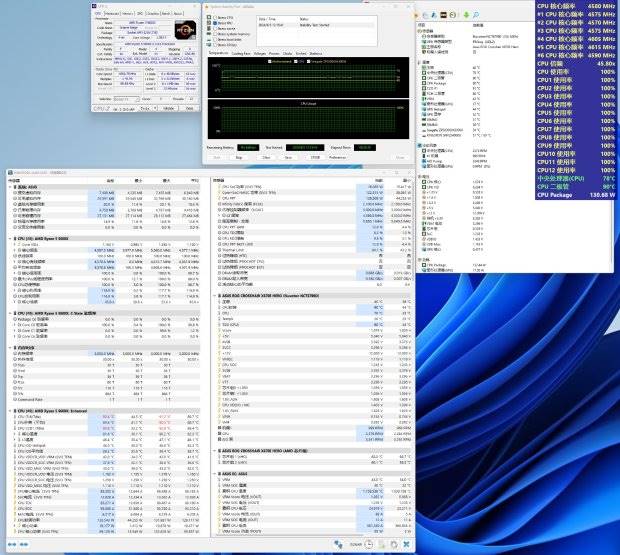This screenshot has width=620, height=555.
Task: Select the Stability Test Started log row
Action: pos(316,25)
